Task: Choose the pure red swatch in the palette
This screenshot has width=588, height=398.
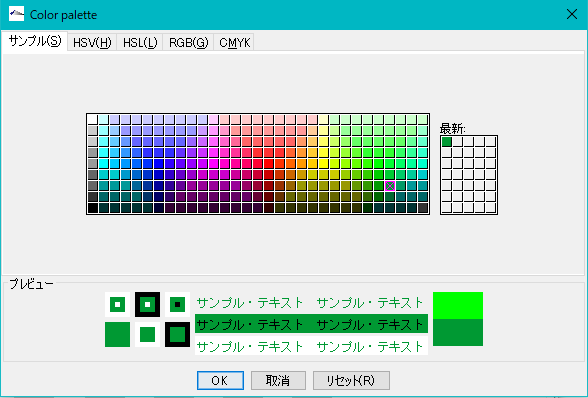Action: 268,164
